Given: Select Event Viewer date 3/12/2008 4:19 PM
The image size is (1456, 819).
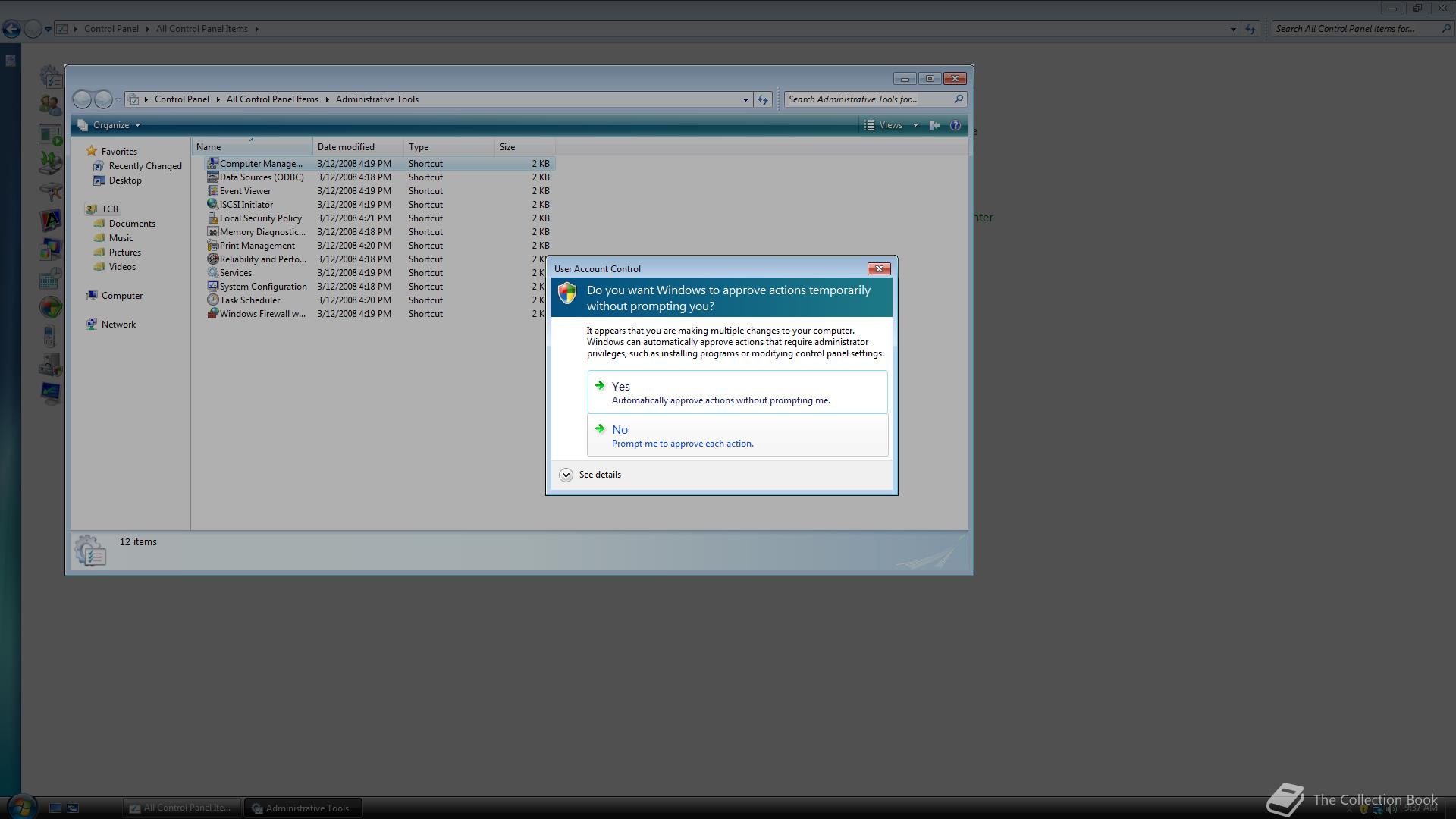Looking at the screenshot, I should coord(354,191).
